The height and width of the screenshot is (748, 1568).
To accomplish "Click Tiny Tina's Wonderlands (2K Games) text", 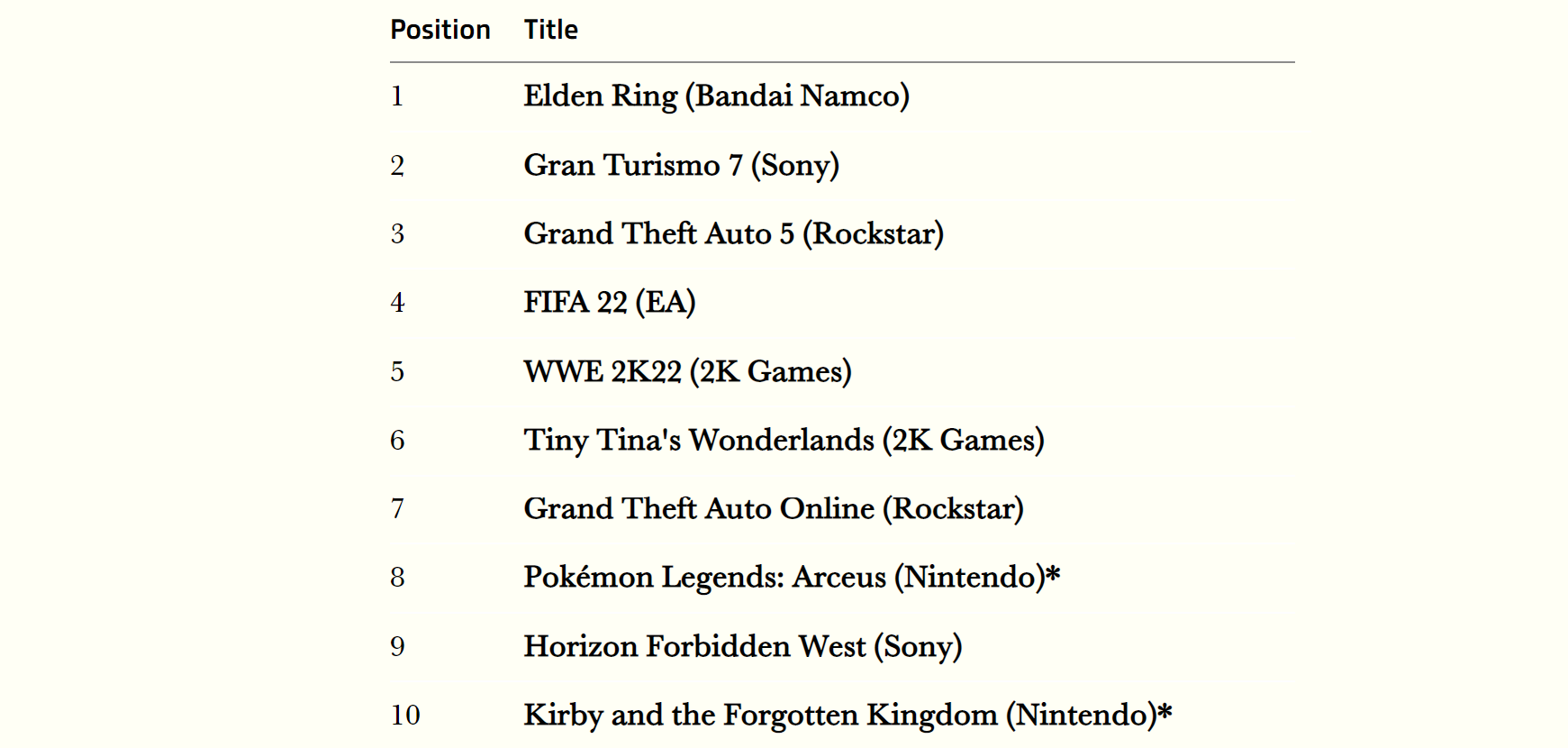I will tap(784, 440).
